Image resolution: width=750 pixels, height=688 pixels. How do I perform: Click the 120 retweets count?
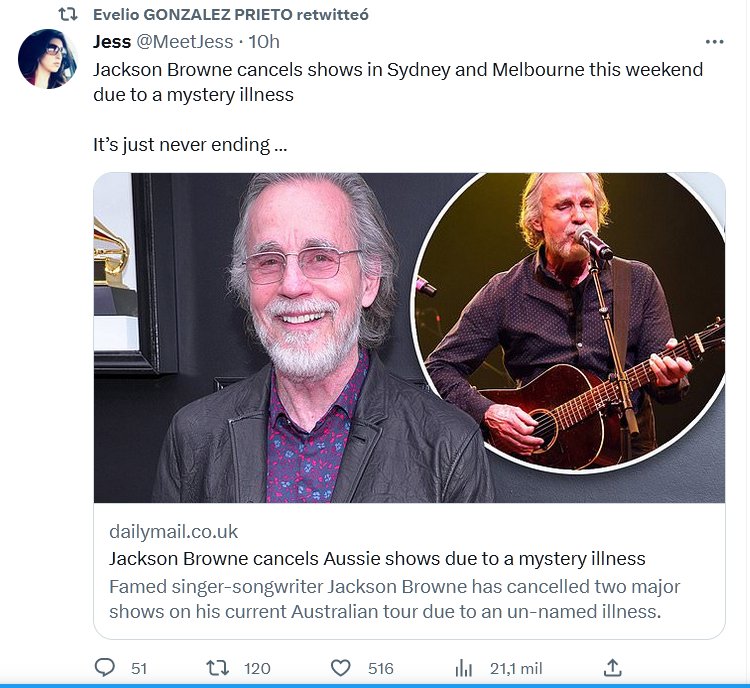tap(257, 668)
